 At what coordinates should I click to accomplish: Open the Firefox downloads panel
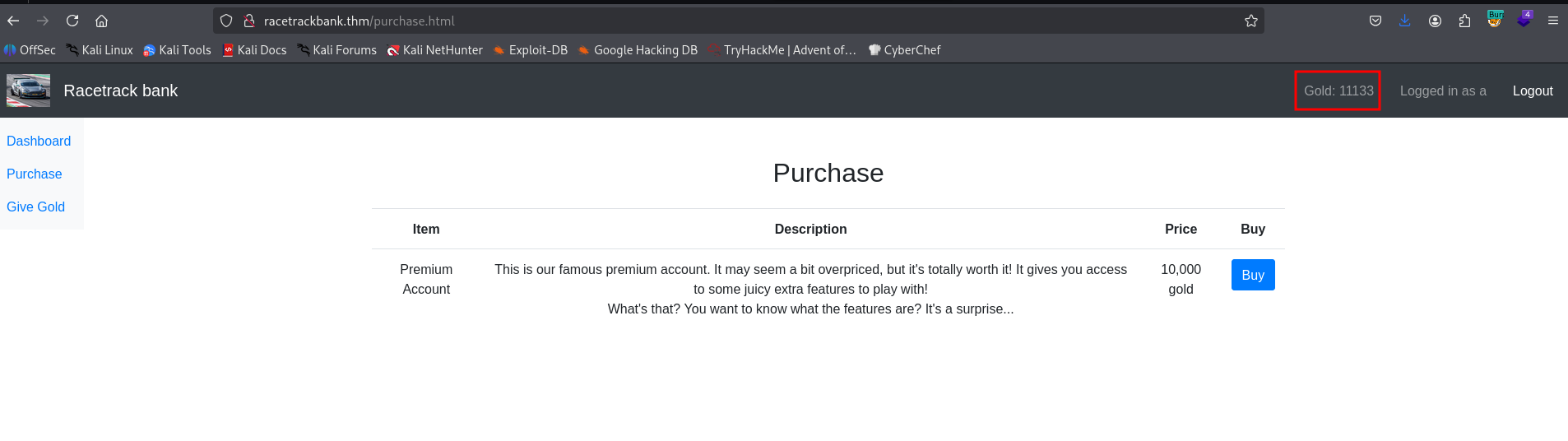(x=1404, y=21)
